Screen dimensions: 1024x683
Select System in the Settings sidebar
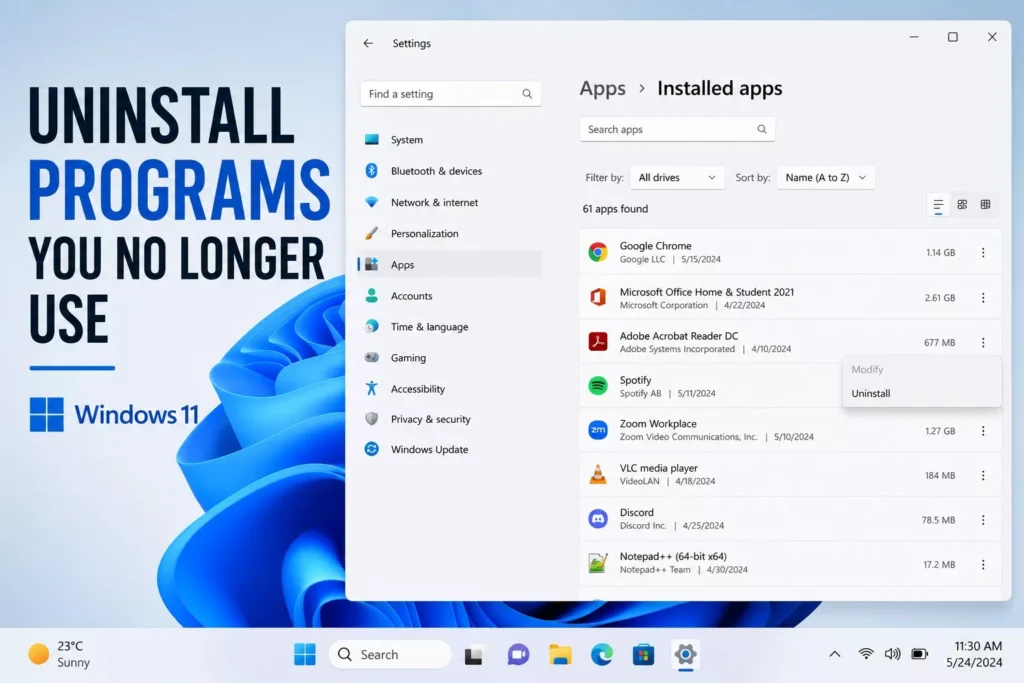click(x=450, y=140)
